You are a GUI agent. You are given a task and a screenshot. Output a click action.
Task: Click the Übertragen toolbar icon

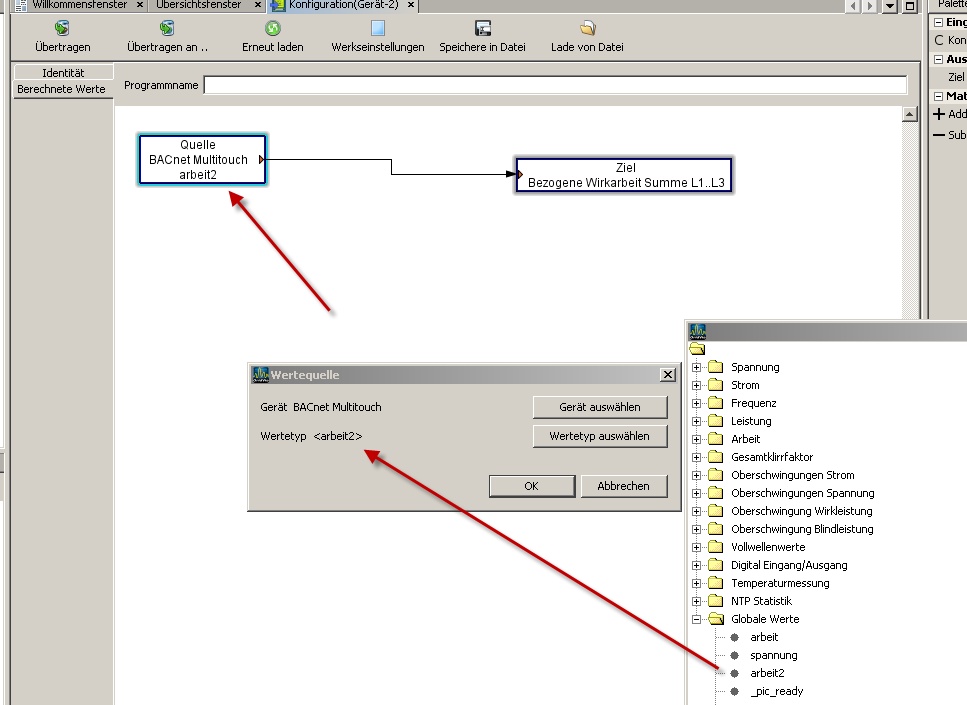pos(62,29)
